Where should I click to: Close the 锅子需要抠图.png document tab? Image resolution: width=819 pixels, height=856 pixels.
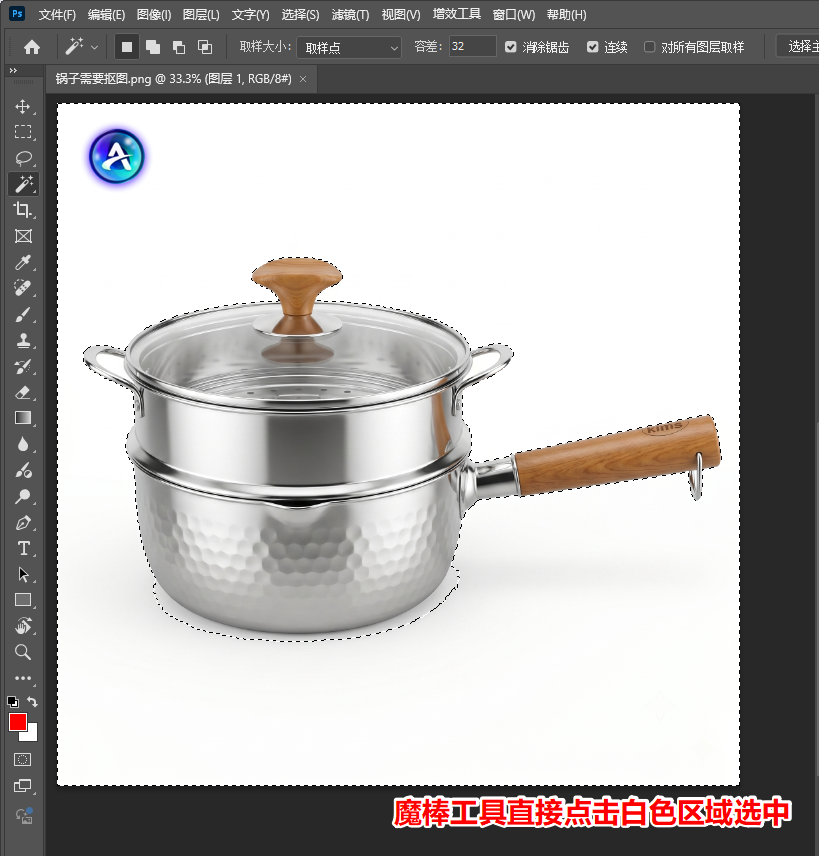tap(303, 79)
